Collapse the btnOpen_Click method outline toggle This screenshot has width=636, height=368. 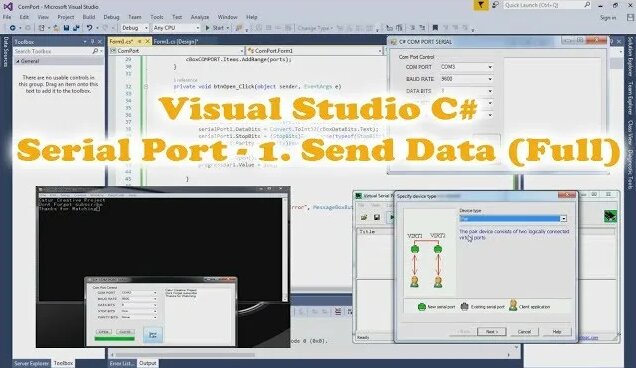pyautogui.click(x=146, y=86)
